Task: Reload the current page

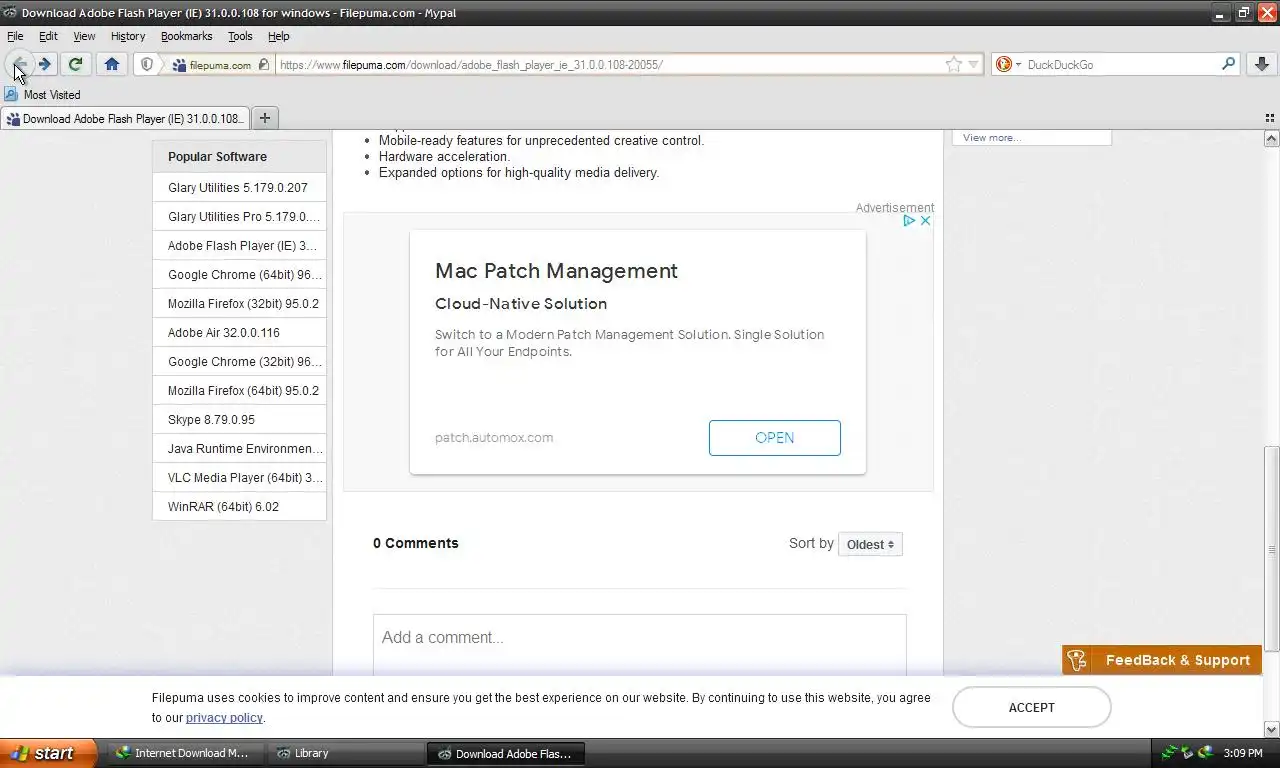Action: (75, 64)
